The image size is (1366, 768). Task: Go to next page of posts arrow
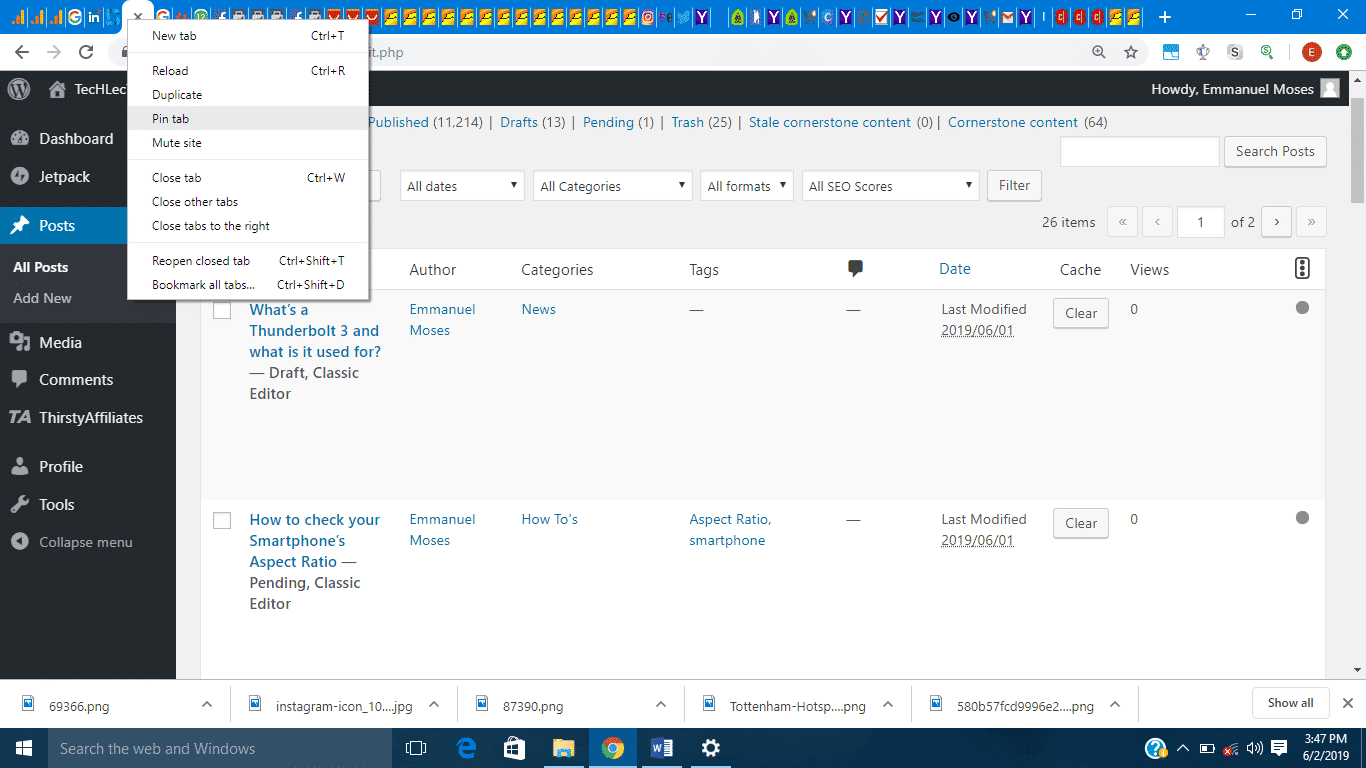point(1276,222)
